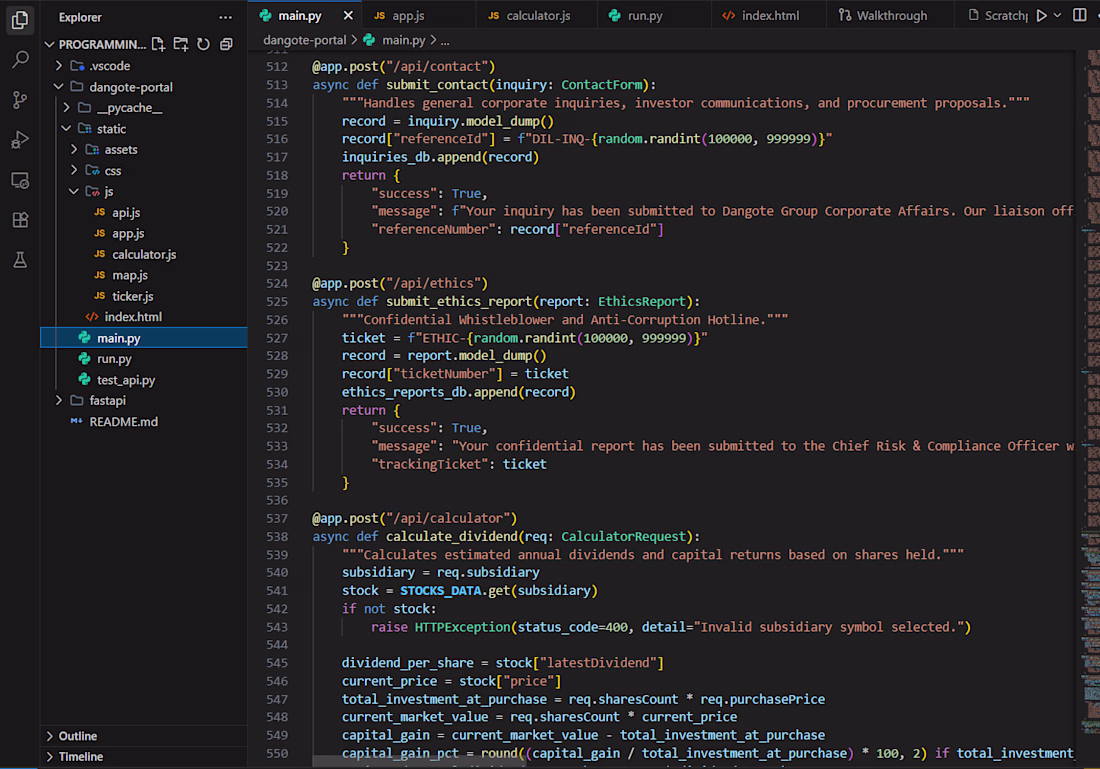Open run dropdown arrow beside play button
1100x769 pixels.
[x=1057, y=15]
